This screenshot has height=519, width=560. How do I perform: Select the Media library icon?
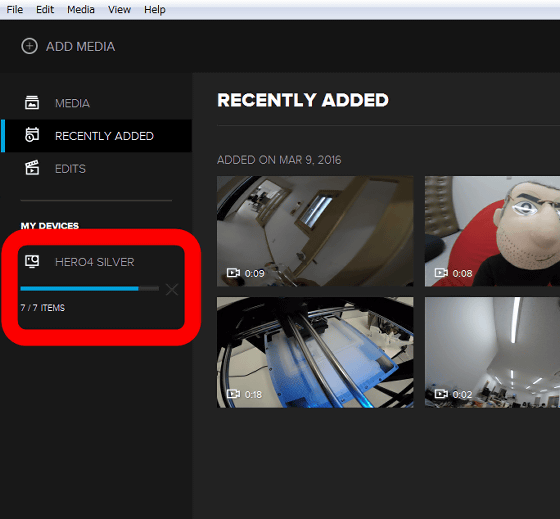(x=32, y=103)
